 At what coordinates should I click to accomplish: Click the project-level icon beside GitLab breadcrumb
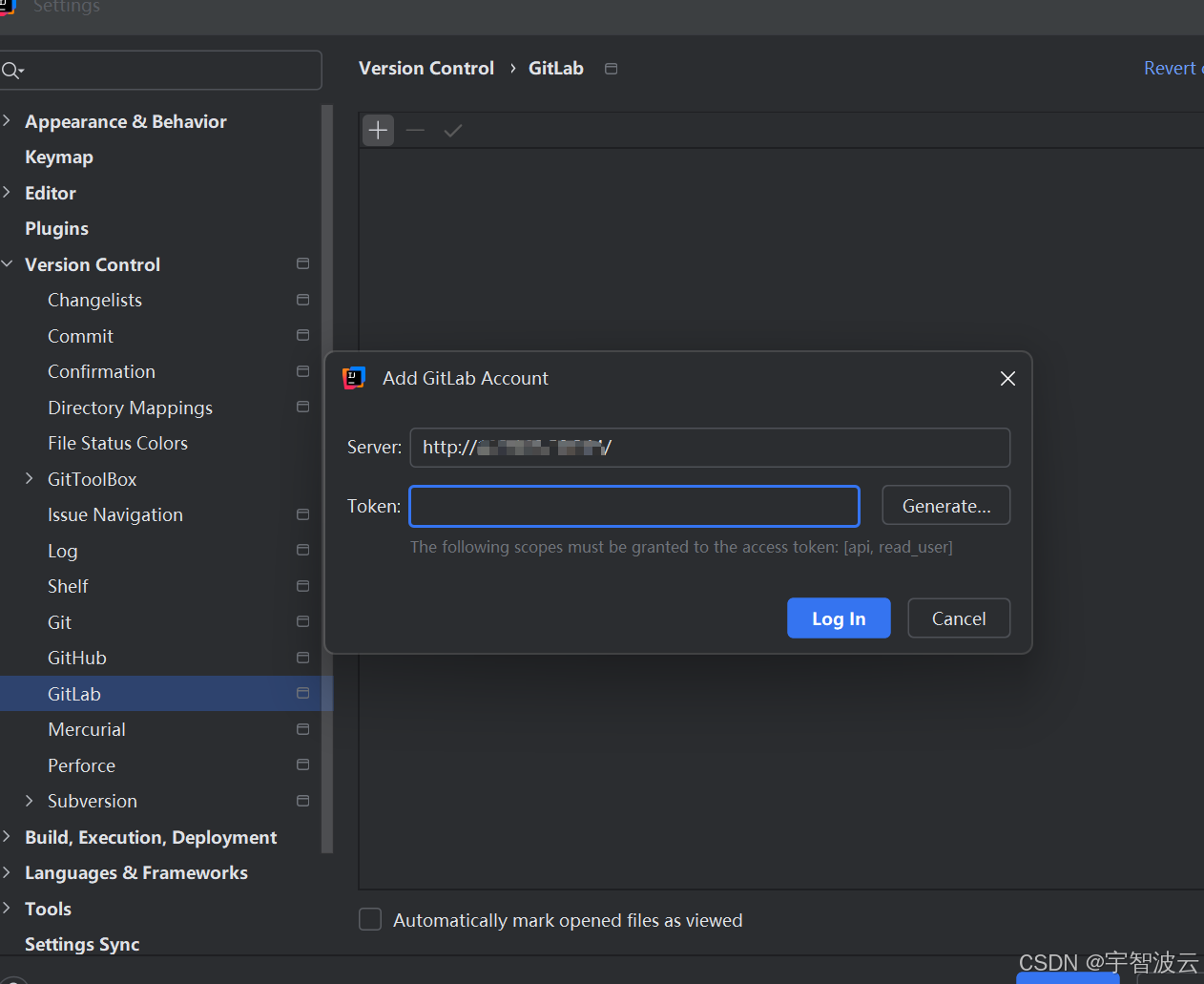(612, 69)
